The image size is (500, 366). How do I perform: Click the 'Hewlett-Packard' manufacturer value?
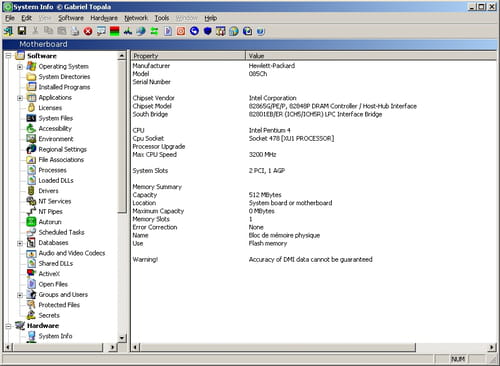pos(272,66)
